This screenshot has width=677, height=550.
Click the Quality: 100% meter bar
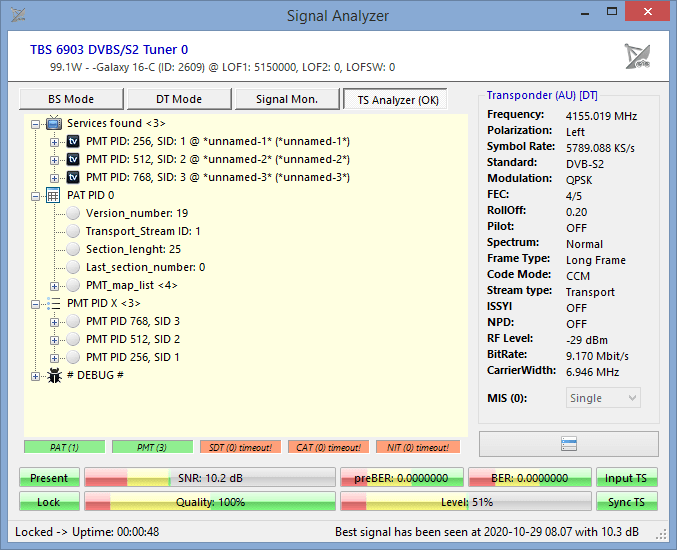[x=210, y=502]
